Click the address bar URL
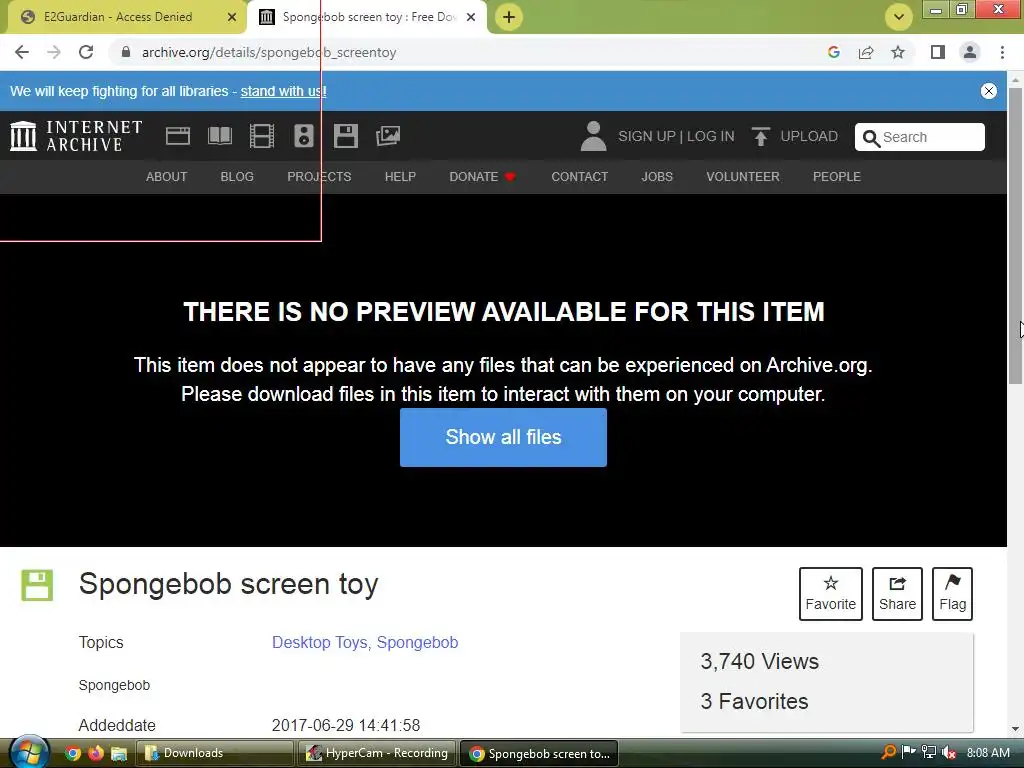1024x768 pixels. tap(269, 52)
